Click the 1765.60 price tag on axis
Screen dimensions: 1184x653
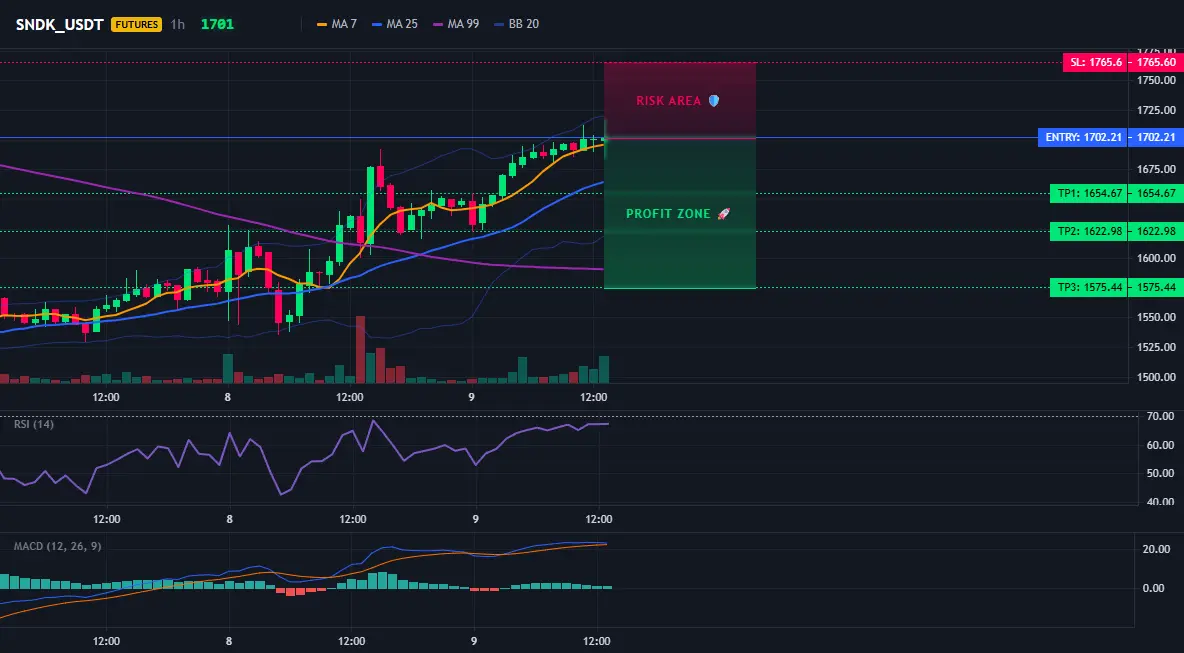point(1156,63)
